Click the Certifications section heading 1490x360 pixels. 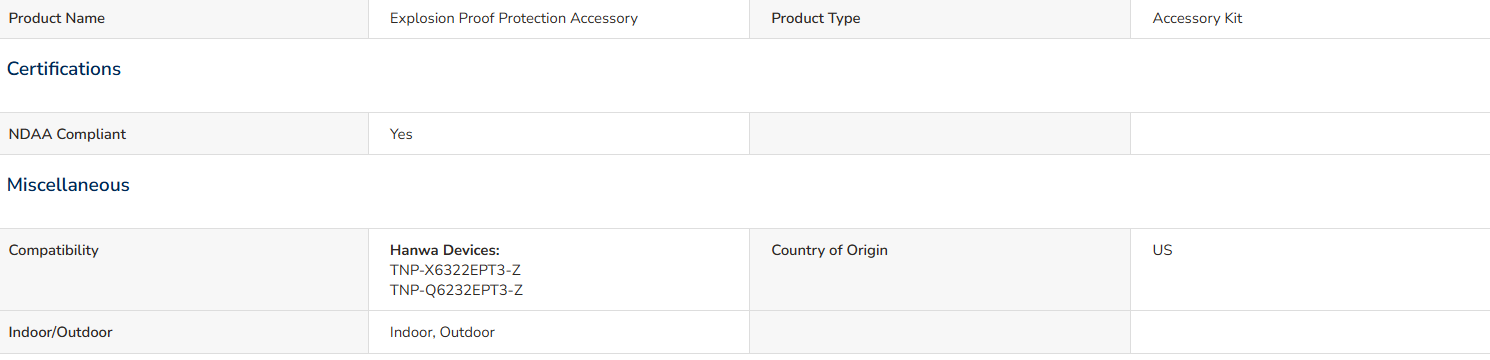(64, 69)
